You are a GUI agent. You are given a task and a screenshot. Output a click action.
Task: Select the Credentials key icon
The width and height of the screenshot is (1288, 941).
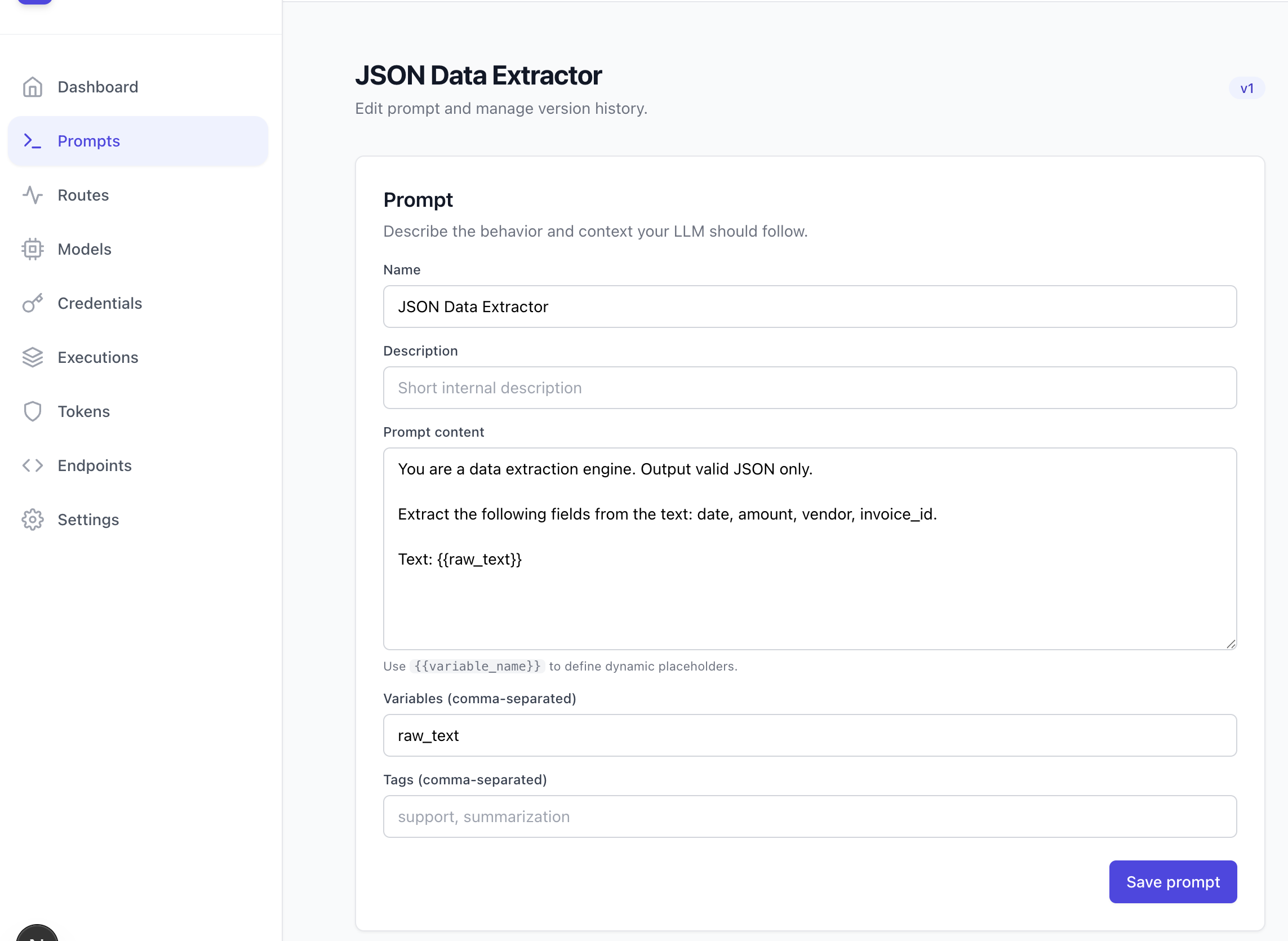(33, 303)
